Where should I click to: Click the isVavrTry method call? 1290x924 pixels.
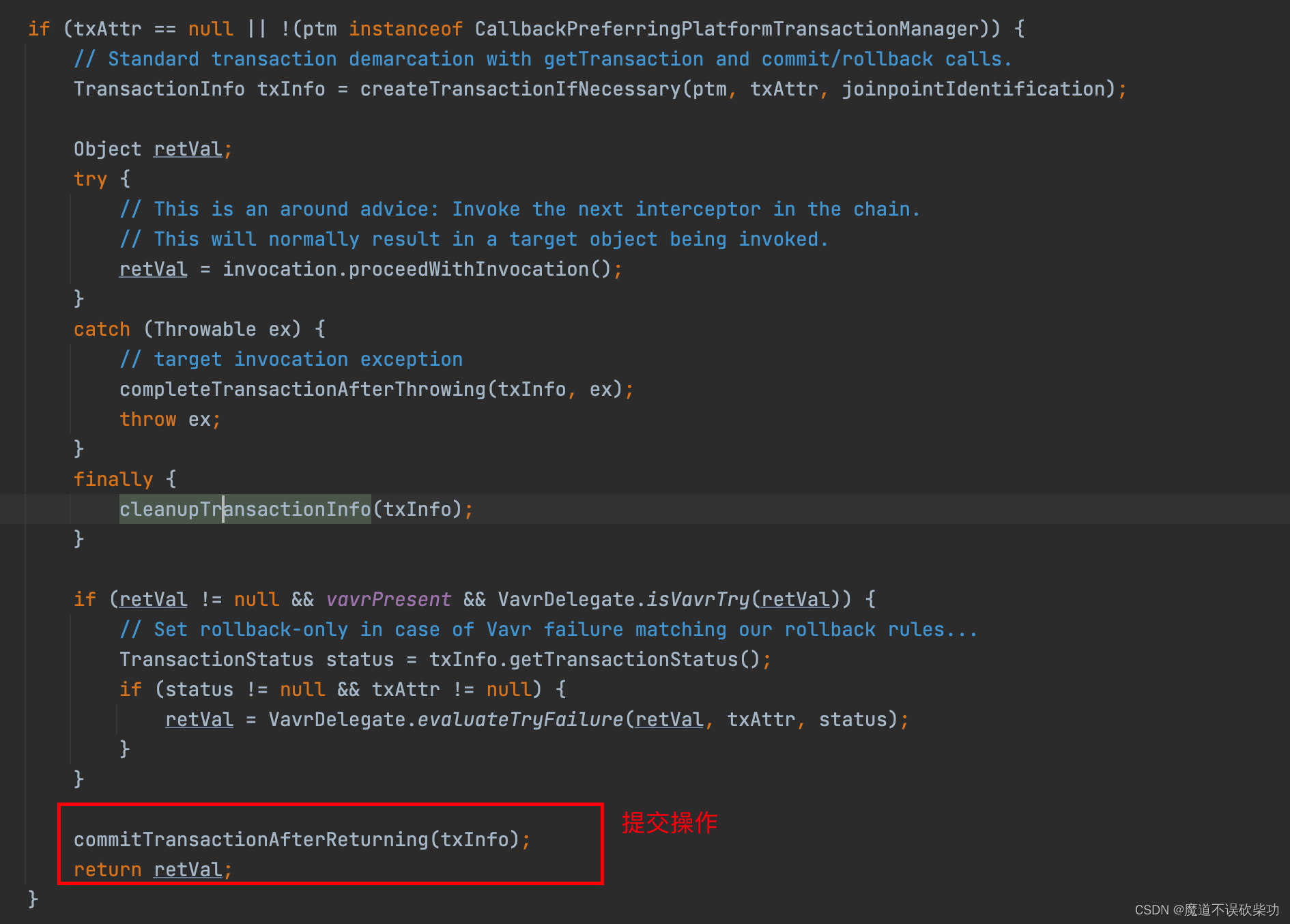pos(698,600)
